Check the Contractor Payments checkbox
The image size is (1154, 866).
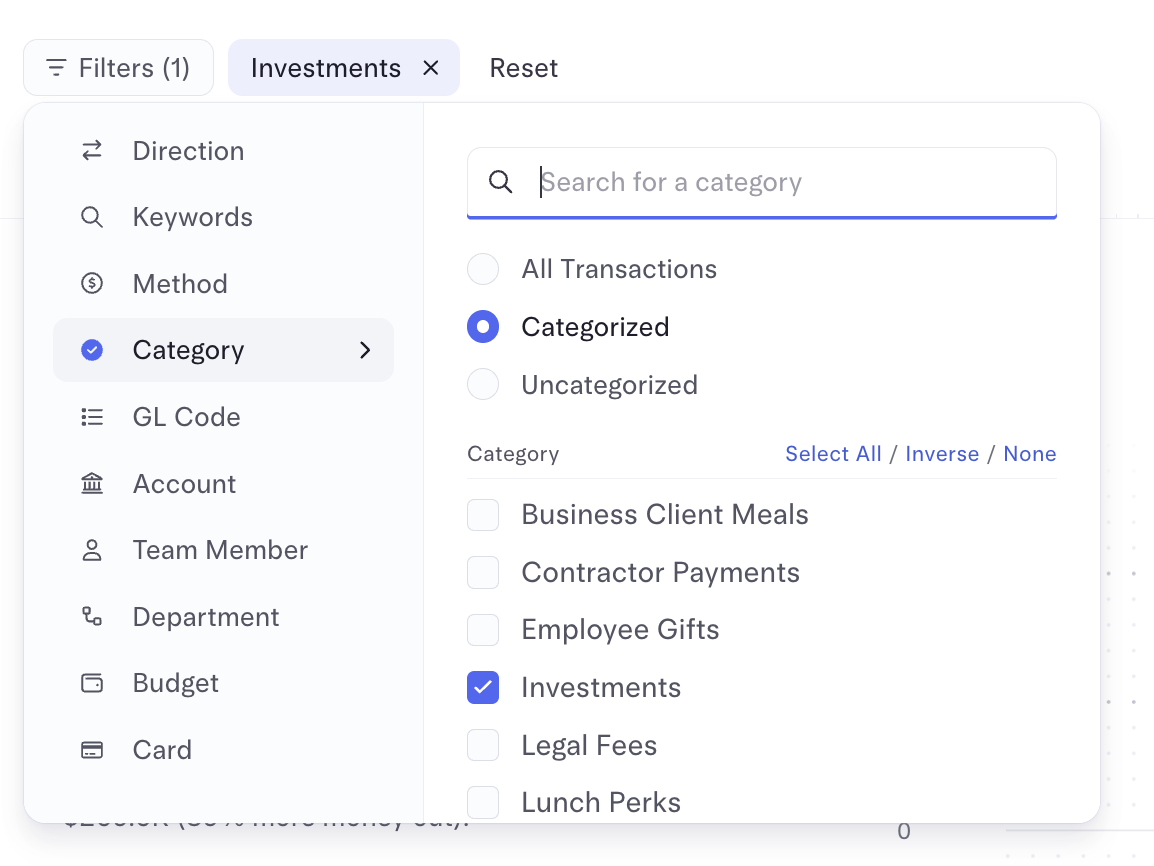[x=483, y=572]
